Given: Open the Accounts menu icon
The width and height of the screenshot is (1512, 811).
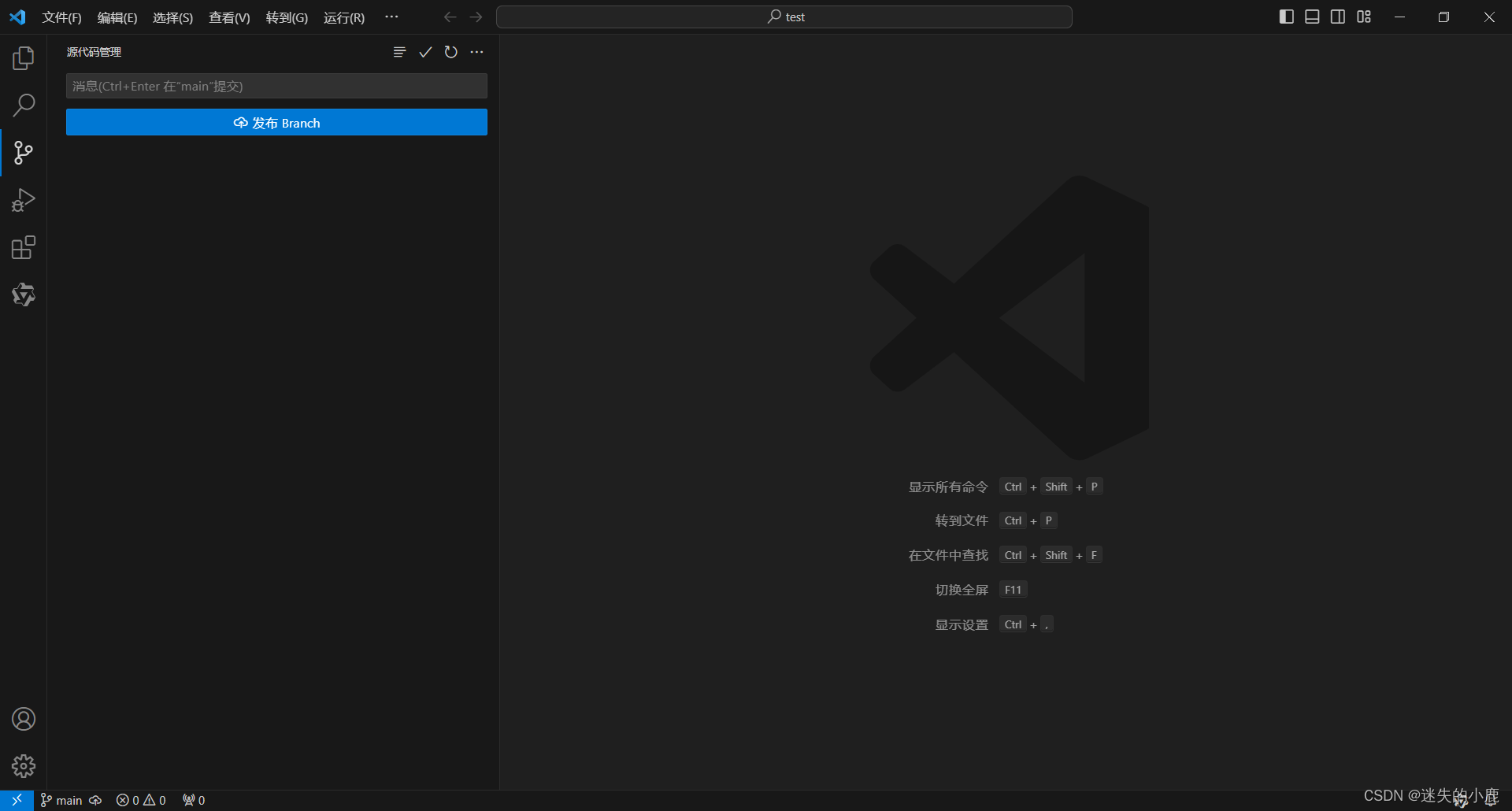Looking at the screenshot, I should tap(24, 719).
